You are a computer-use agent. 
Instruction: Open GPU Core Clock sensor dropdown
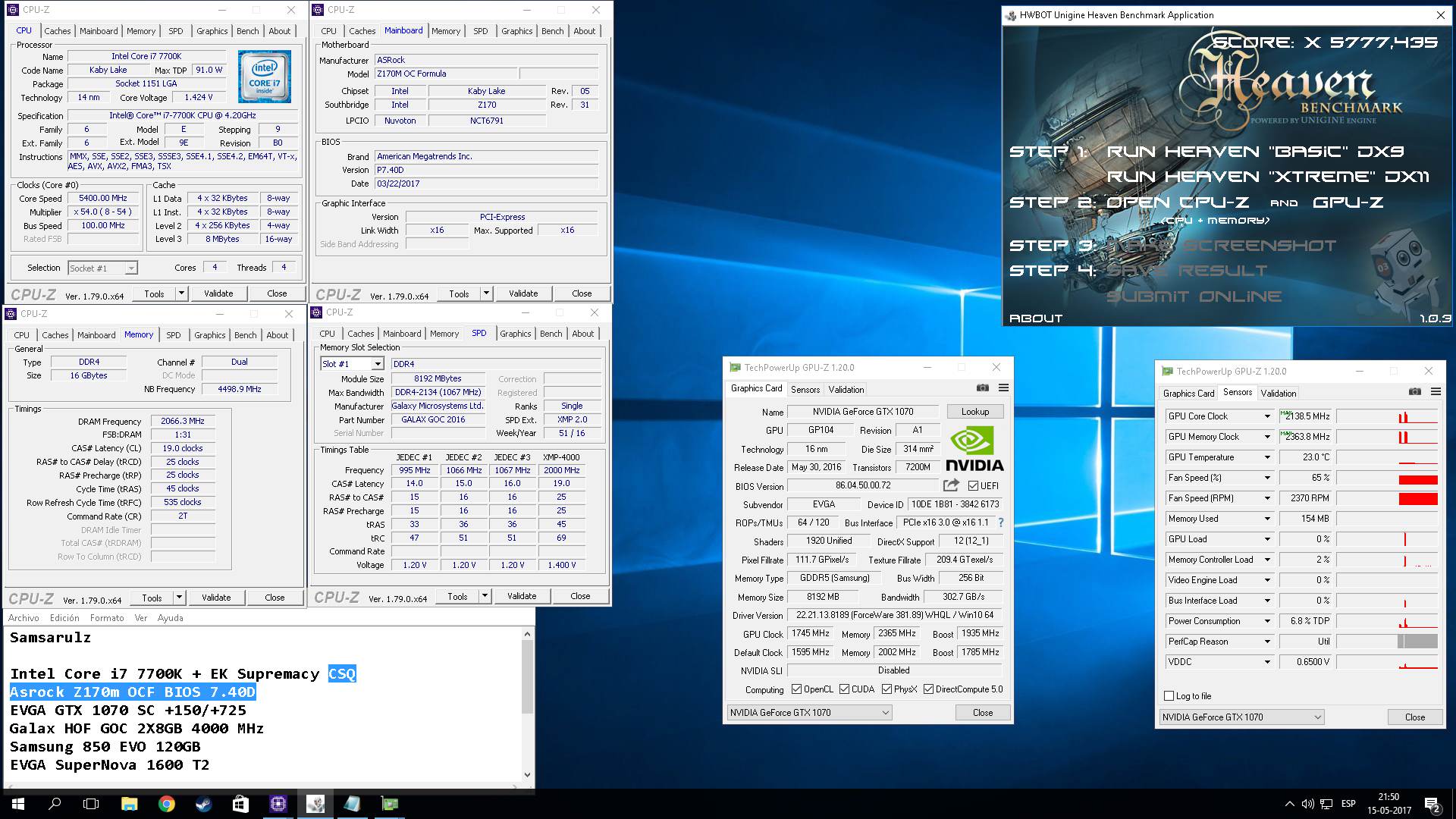(1266, 416)
